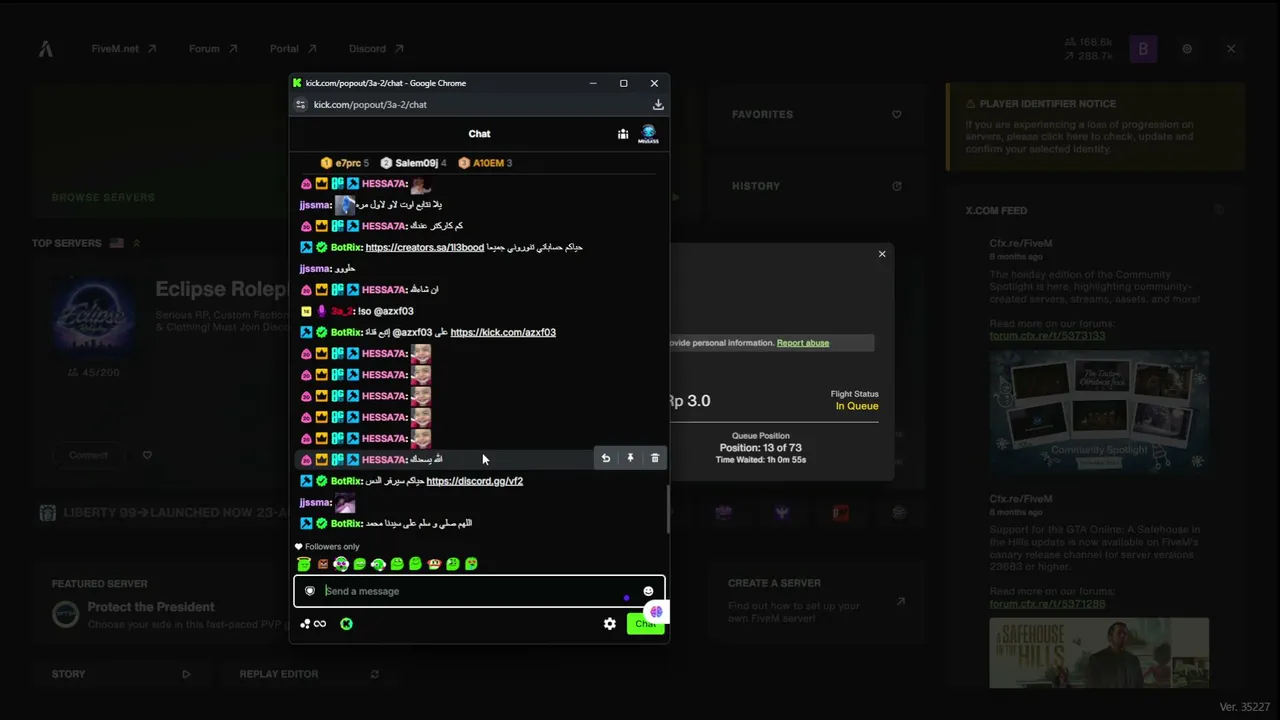Click the Eclipse Roleplay server logo
Image resolution: width=1280 pixels, height=720 pixels.
[94, 316]
